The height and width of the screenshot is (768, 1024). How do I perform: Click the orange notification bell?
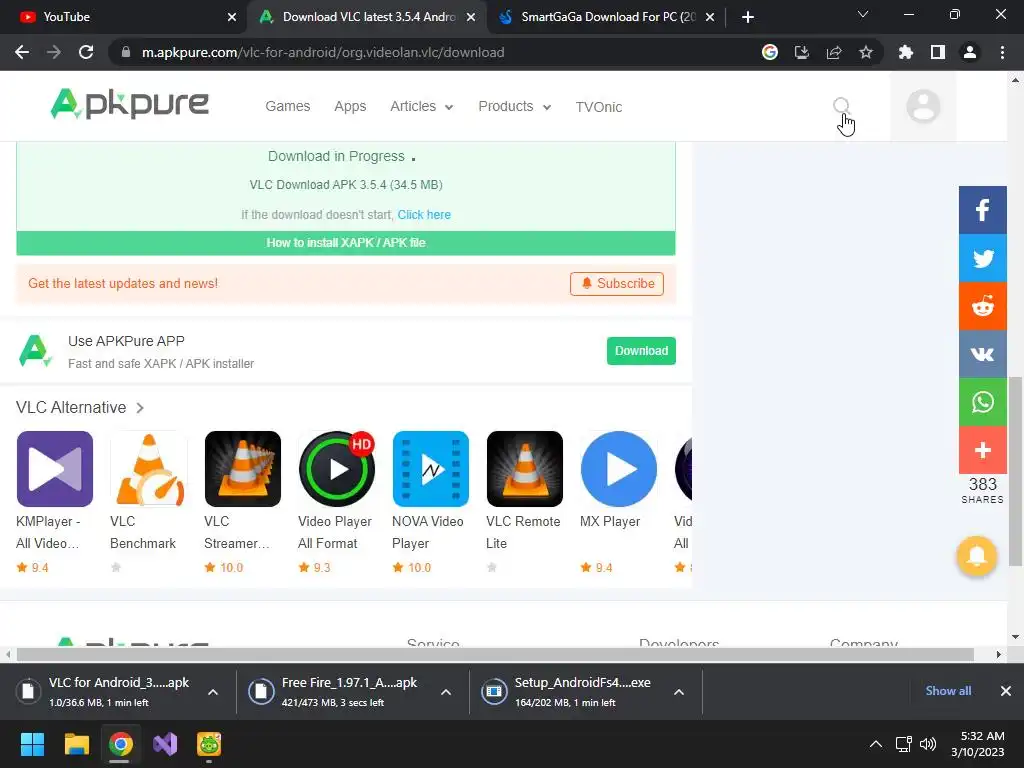click(x=976, y=556)
